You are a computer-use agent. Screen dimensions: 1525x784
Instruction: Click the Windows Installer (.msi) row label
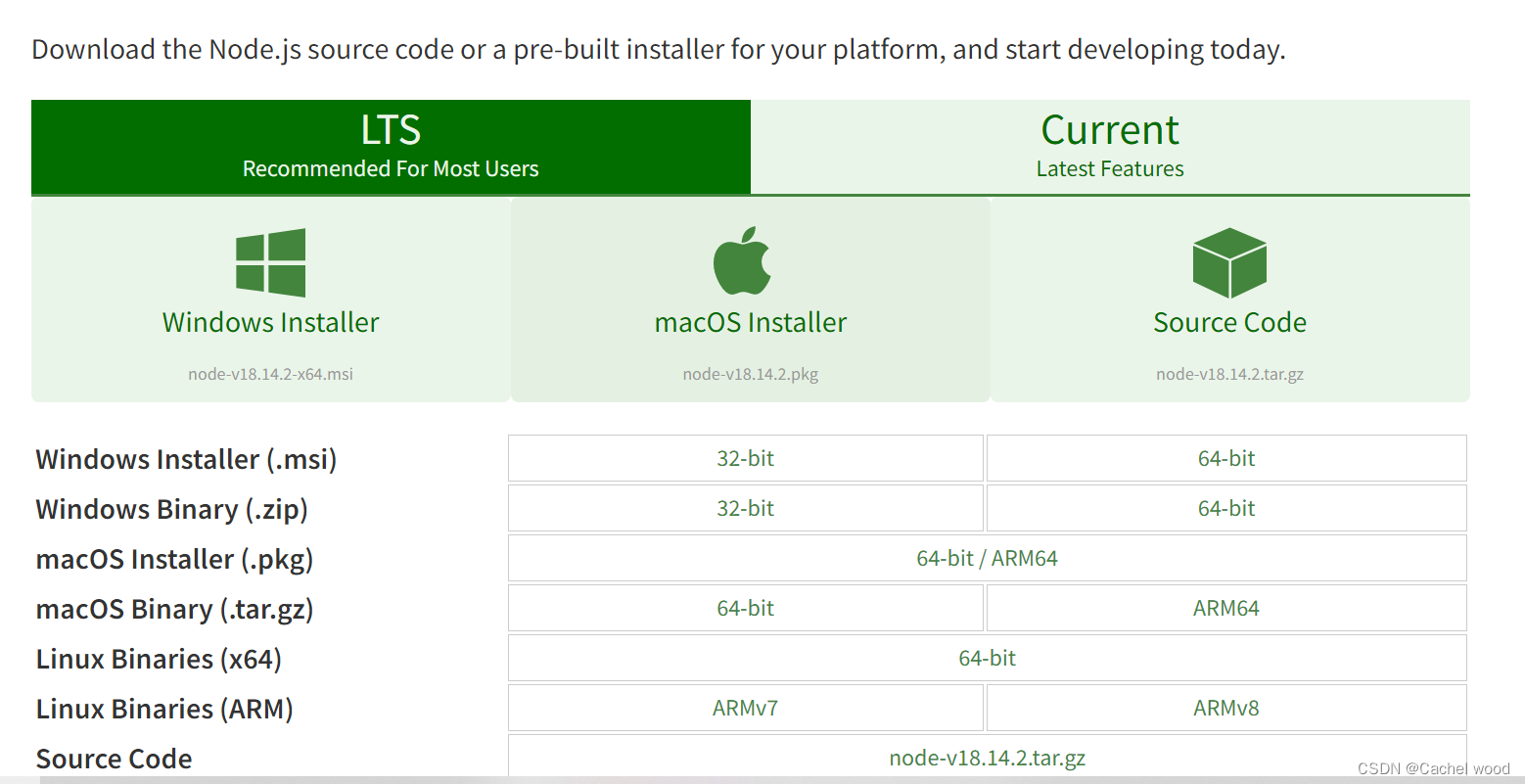coord(186,459)
